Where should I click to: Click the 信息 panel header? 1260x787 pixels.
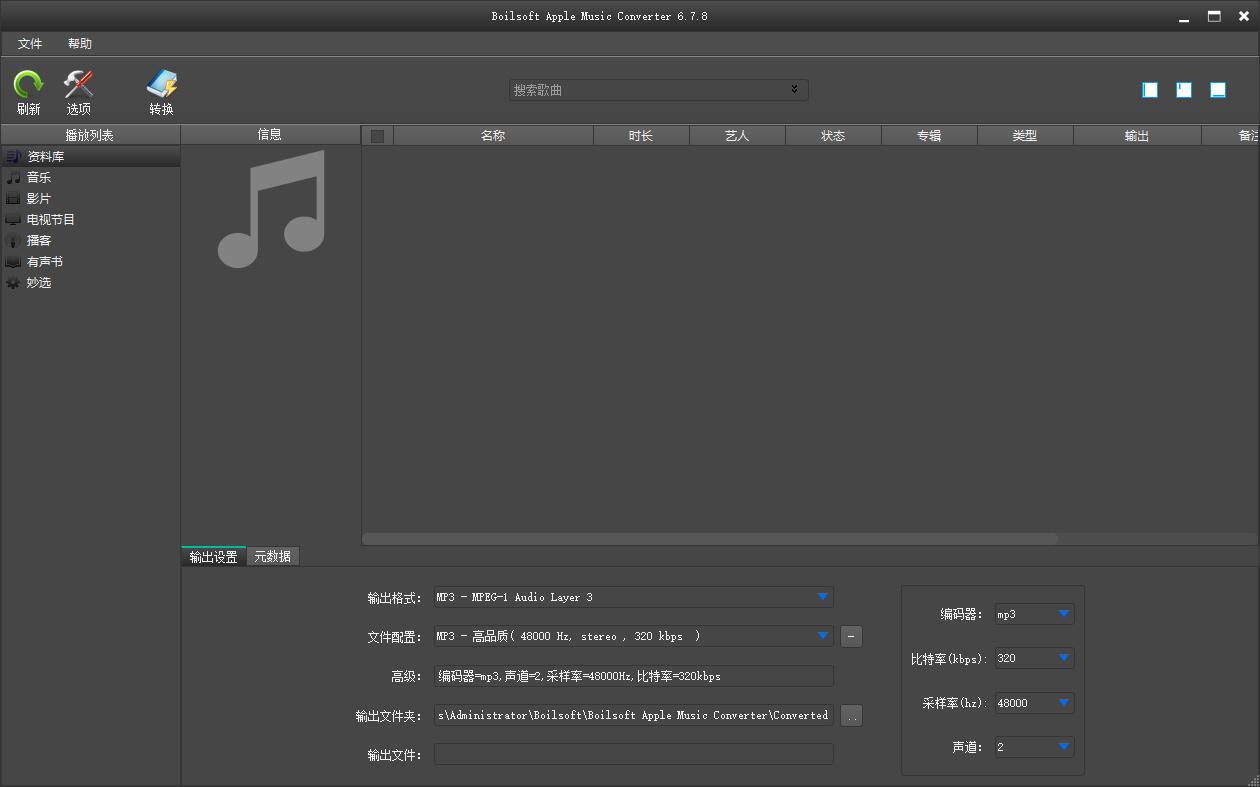click(x=270, y=135)
